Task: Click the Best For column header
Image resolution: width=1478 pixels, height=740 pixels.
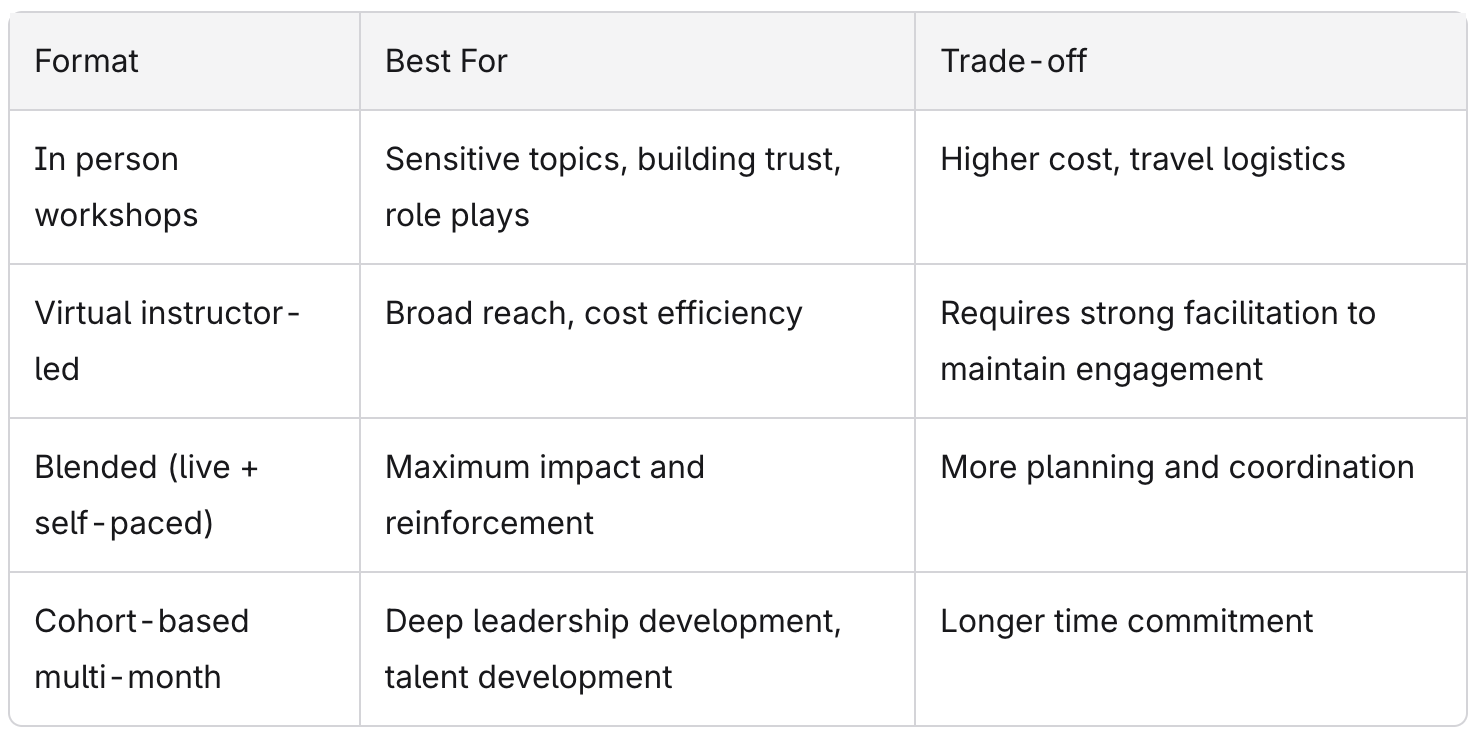Action: 637,61
